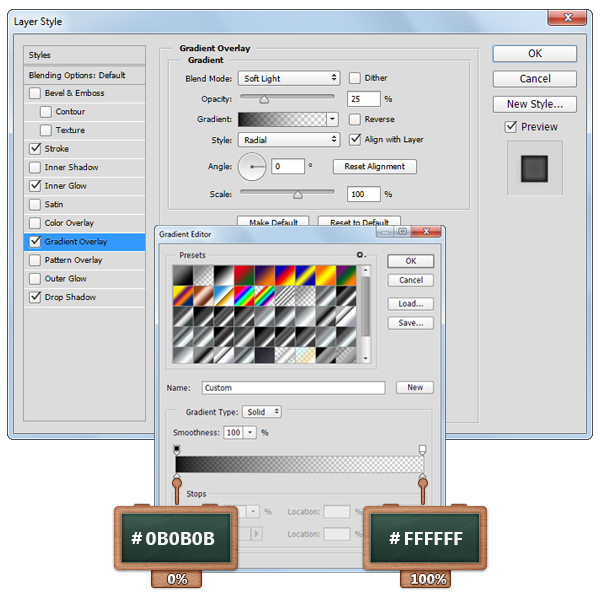Viewport: 600px width, 600px height.
Task: Click the layer style preview thumbnail
Action: click(x=535, y=167)
